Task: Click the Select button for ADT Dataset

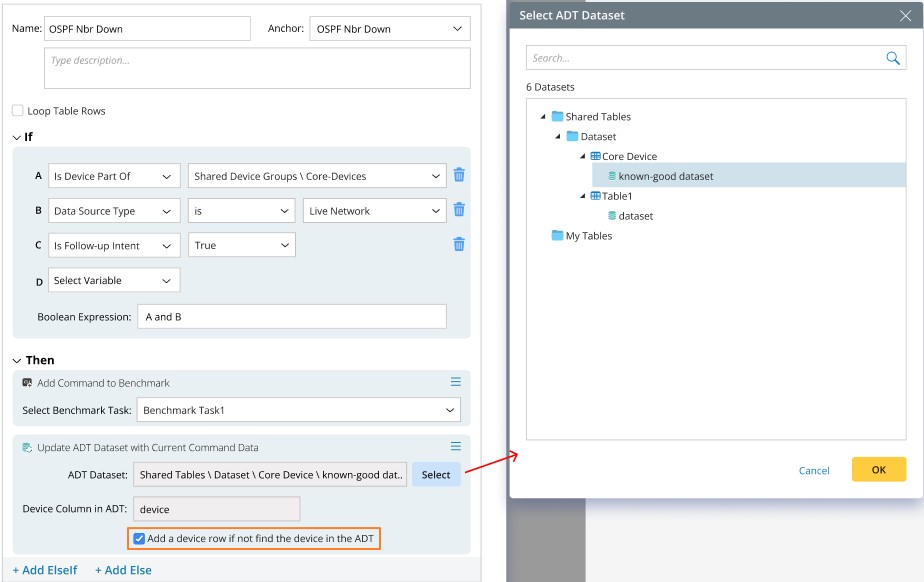Action: (436, 475)
